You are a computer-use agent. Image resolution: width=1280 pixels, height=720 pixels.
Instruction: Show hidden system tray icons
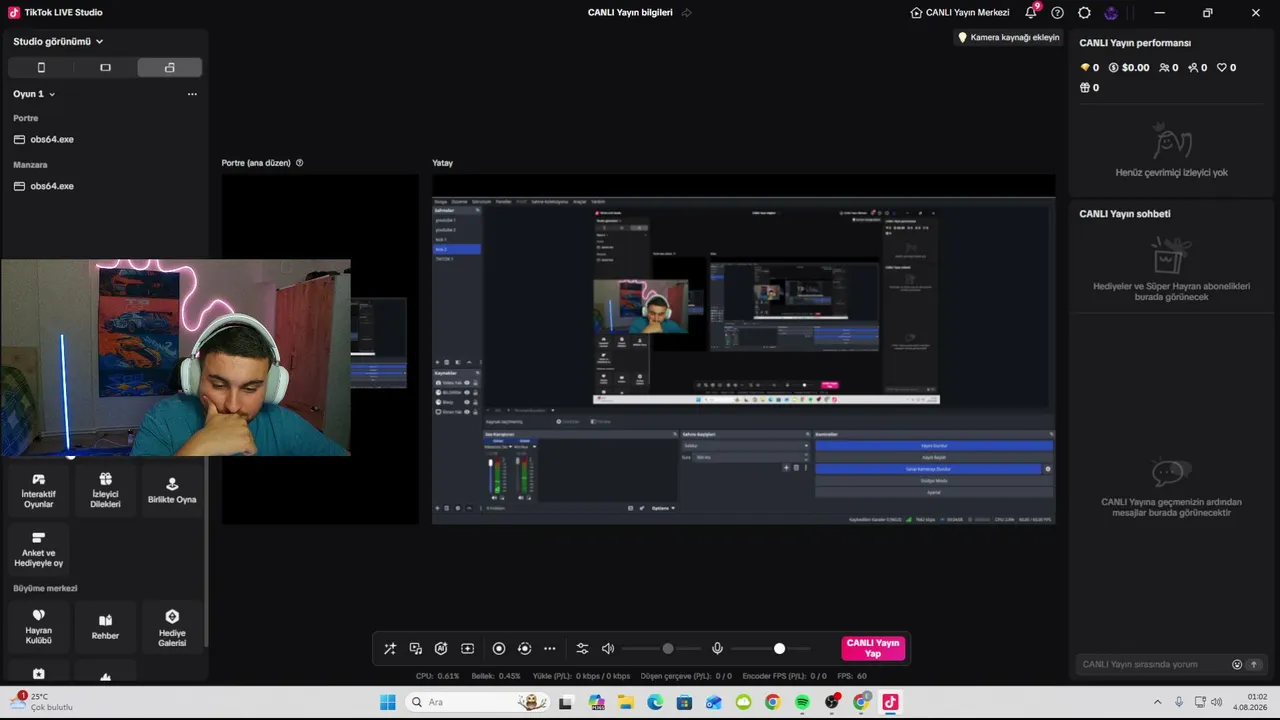point(1158,702)
